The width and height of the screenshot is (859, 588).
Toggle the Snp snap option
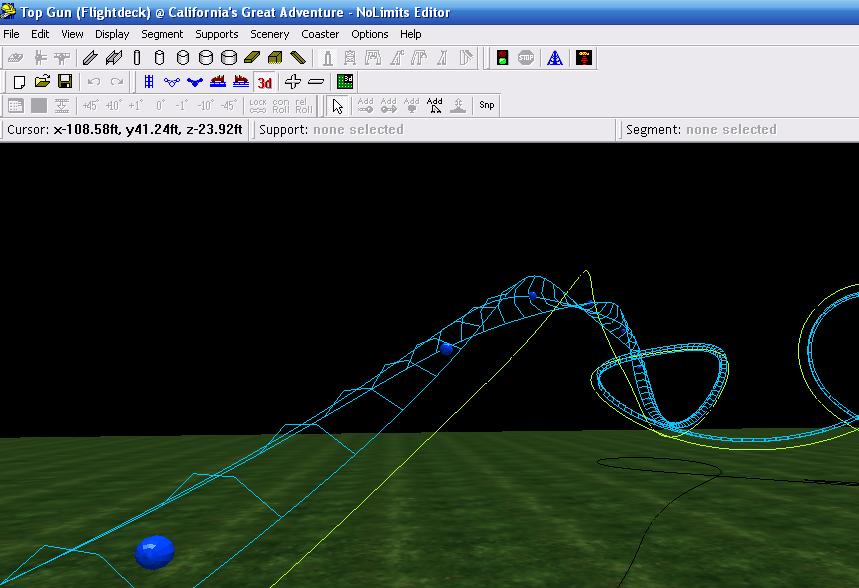(486, 105)
